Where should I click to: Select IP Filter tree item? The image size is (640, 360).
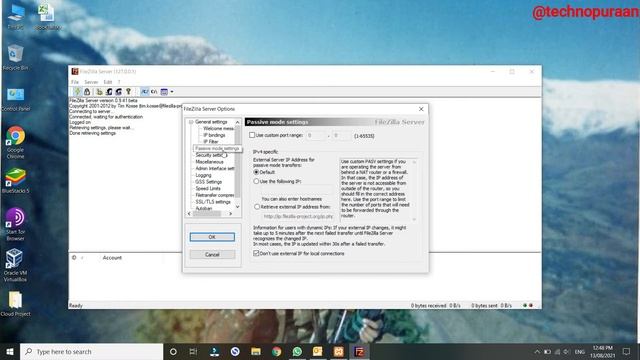[x=211, y=142]
